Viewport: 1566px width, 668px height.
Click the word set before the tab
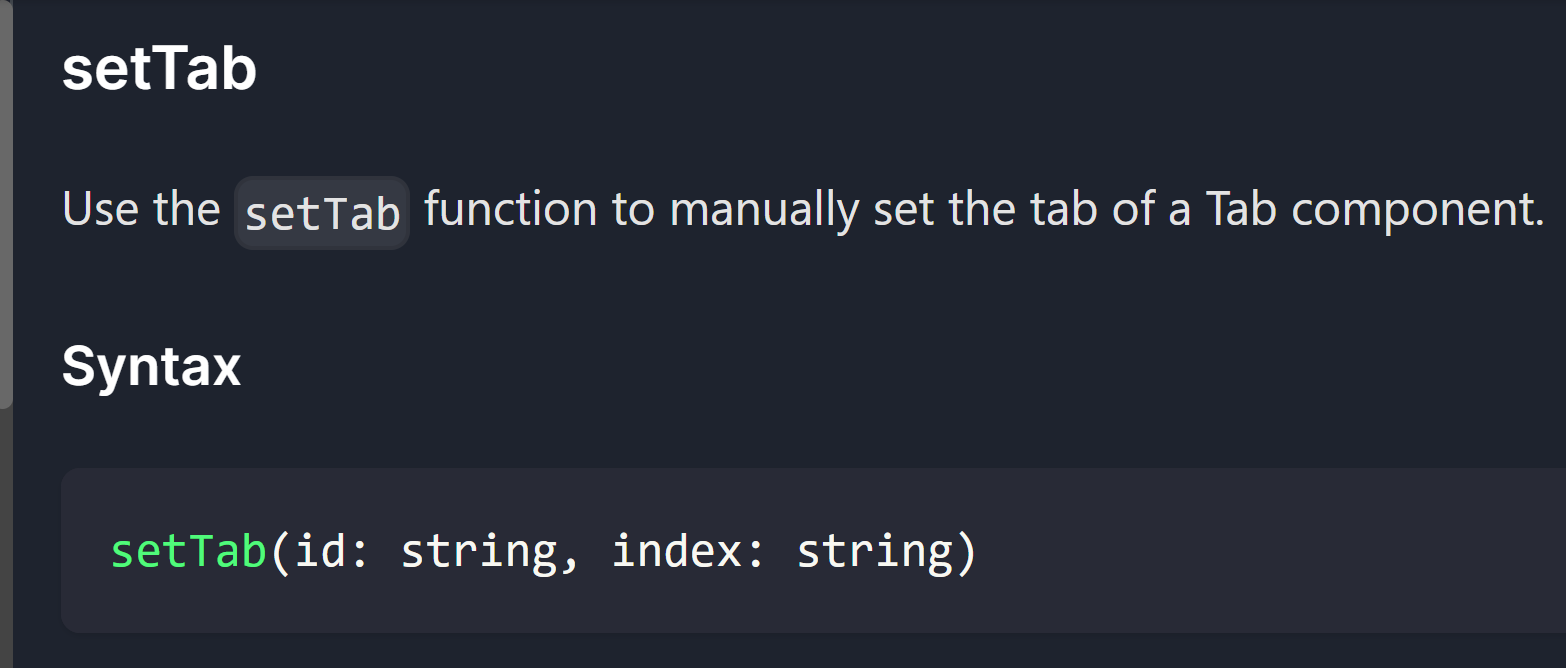tap(902, 210)
